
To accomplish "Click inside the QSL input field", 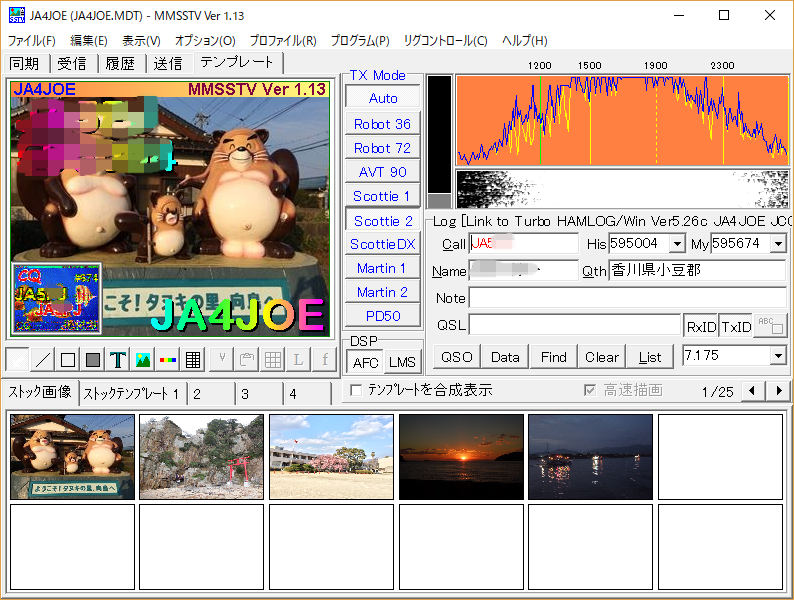I will pos(574,325).
